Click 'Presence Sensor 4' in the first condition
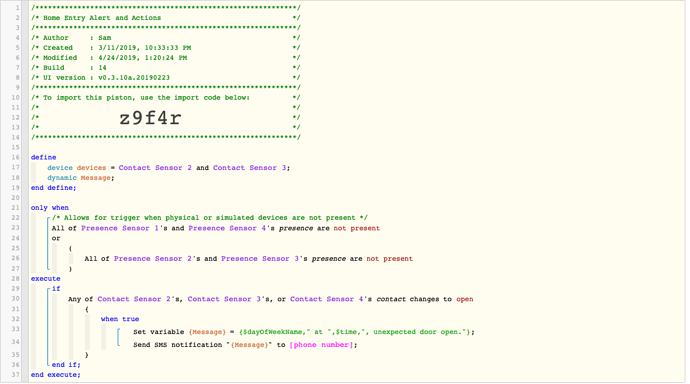 point(227,228)
